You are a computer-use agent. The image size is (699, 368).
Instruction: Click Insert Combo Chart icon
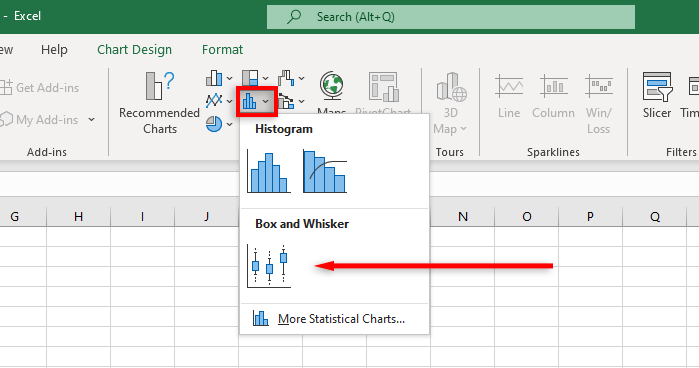click(x=286, y=102)
